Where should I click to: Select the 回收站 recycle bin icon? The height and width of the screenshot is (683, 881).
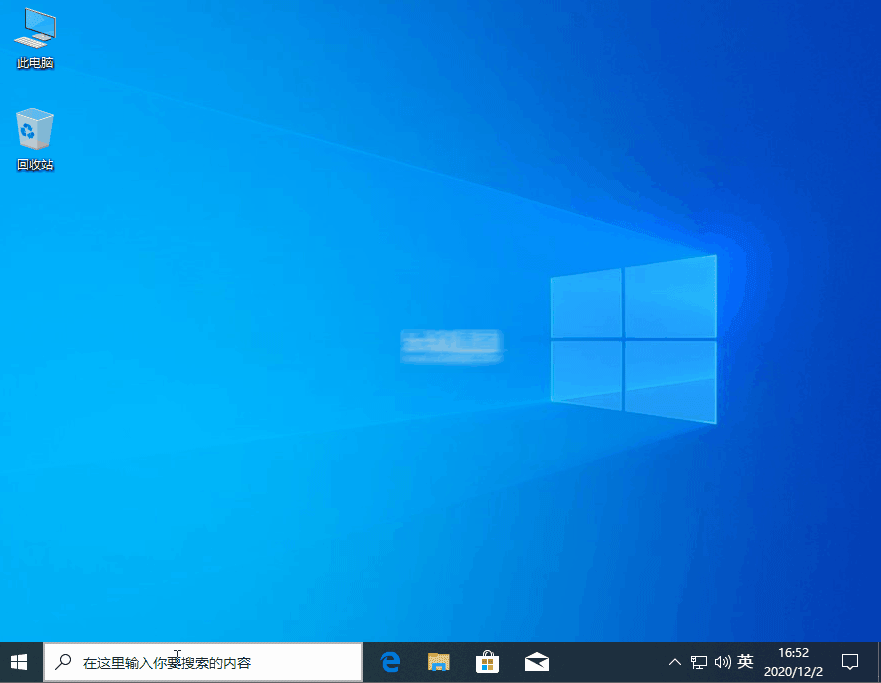35,139
